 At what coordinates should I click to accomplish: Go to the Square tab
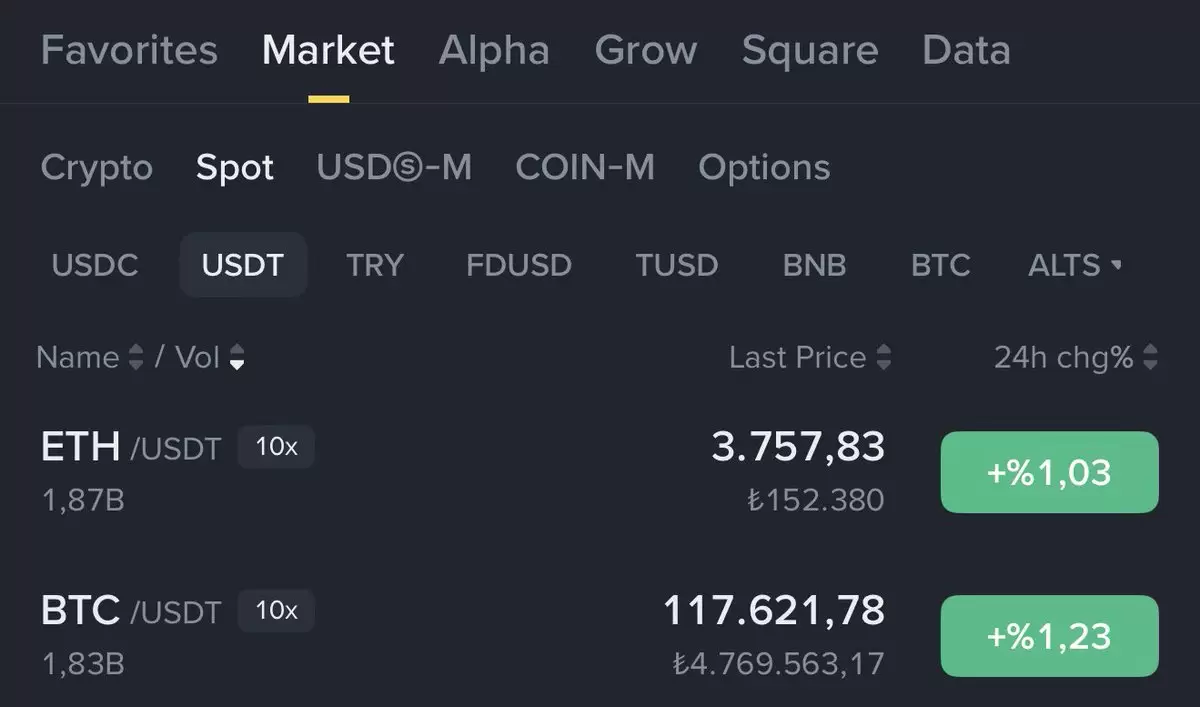point(810,50)
